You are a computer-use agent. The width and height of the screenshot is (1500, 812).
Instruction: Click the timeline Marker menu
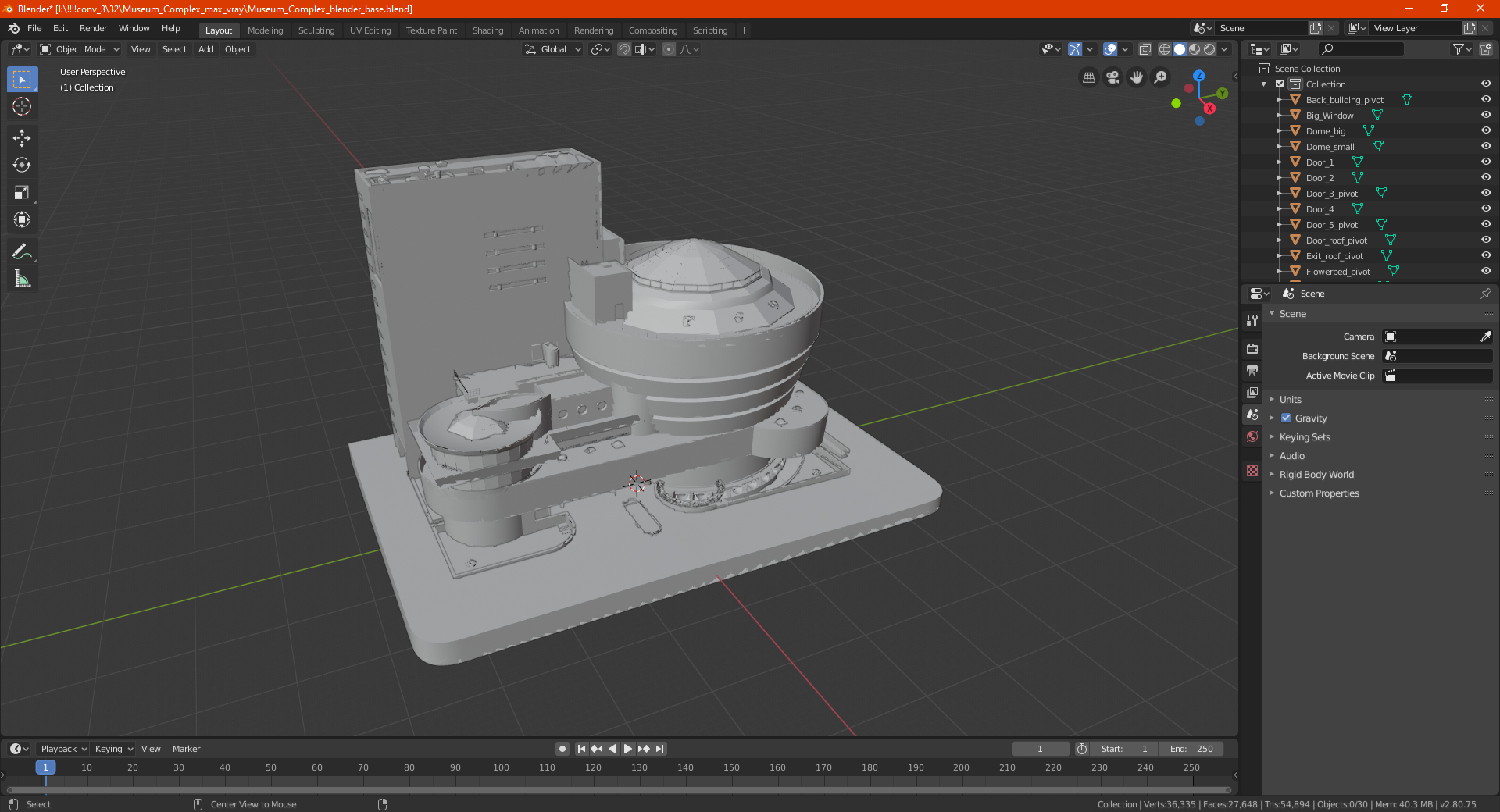coord(186,749)
